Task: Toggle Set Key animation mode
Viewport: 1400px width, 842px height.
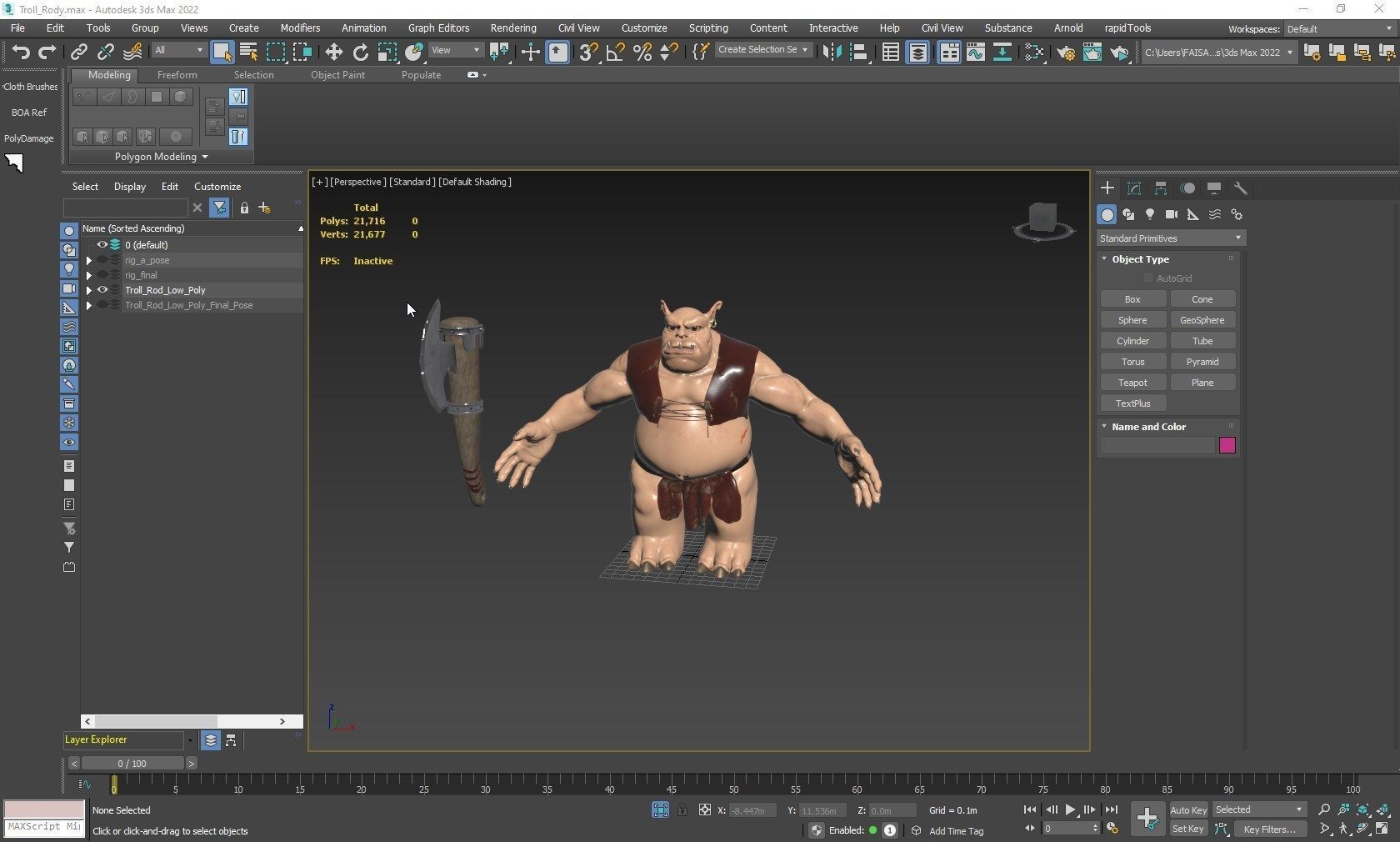Action: point(1187,829)
